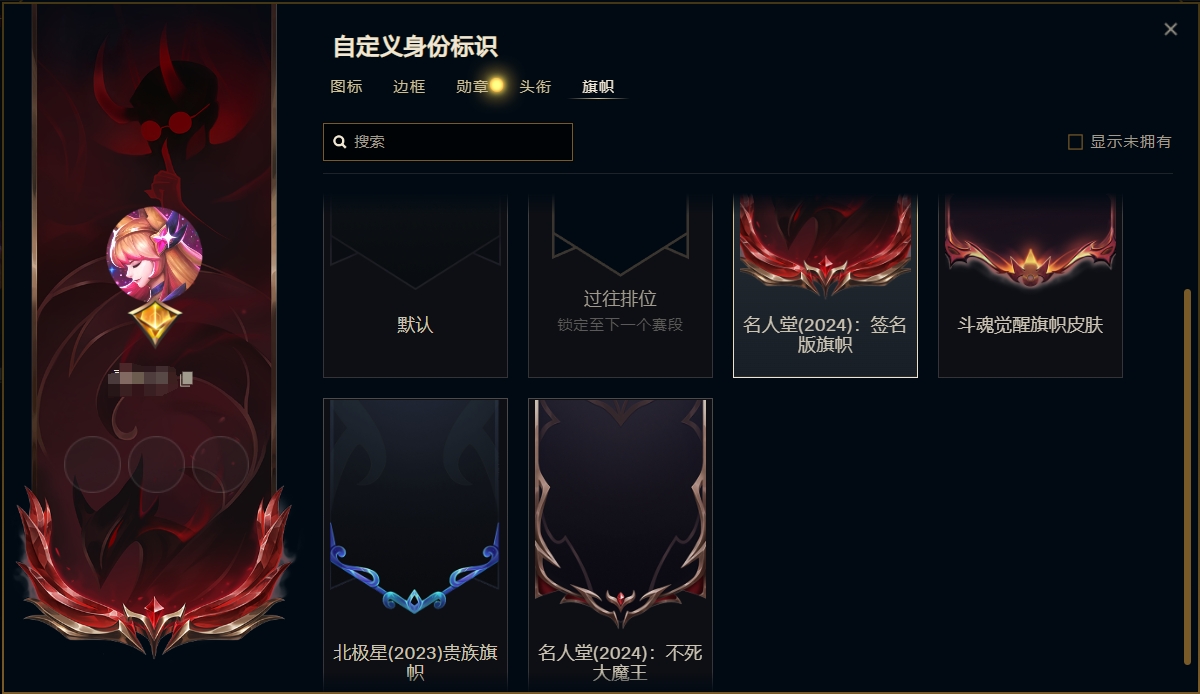This screenshot has width=1200, height=694.
Task: Close the customize identity dialog
Action: 1171,29
